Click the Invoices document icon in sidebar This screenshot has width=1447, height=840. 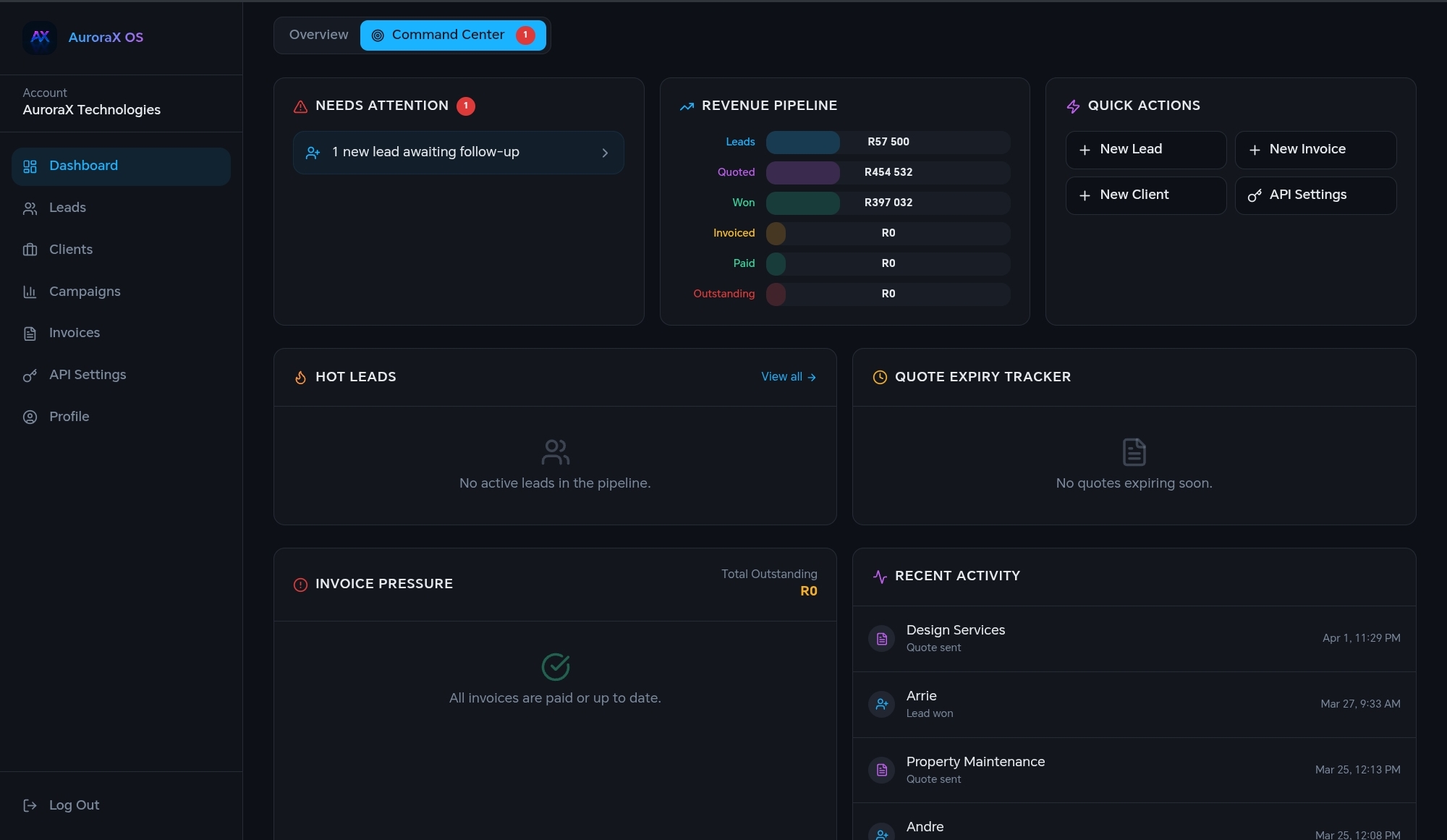click(30, 334)
